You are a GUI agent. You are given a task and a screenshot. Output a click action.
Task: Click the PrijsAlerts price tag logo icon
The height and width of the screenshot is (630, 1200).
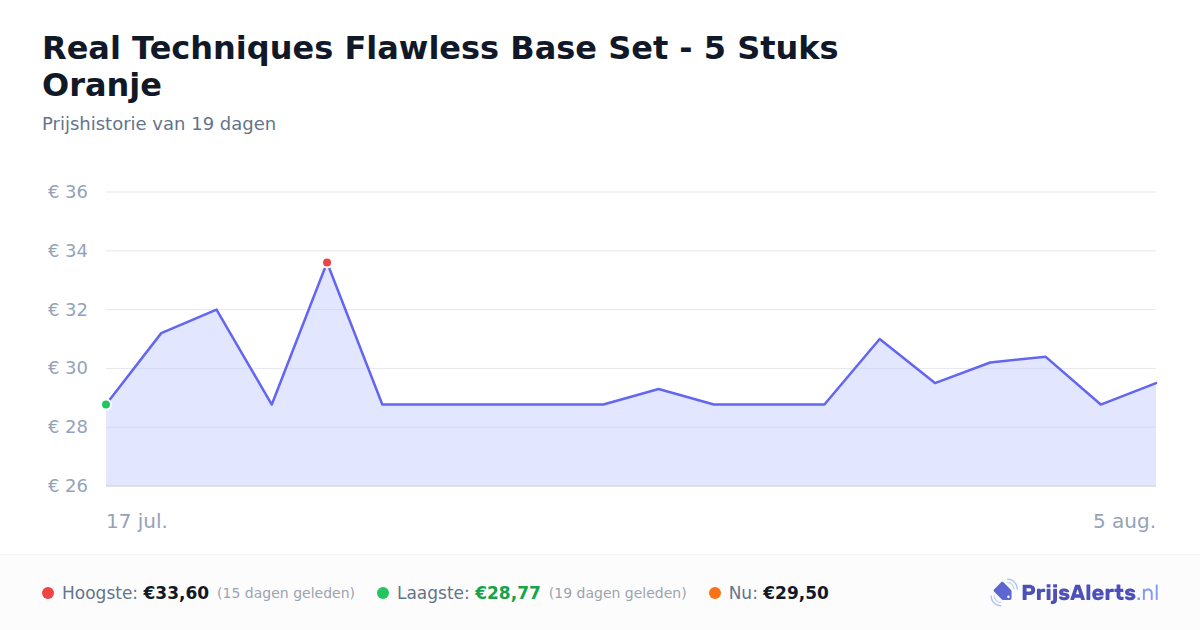(x=1003, y=593)
